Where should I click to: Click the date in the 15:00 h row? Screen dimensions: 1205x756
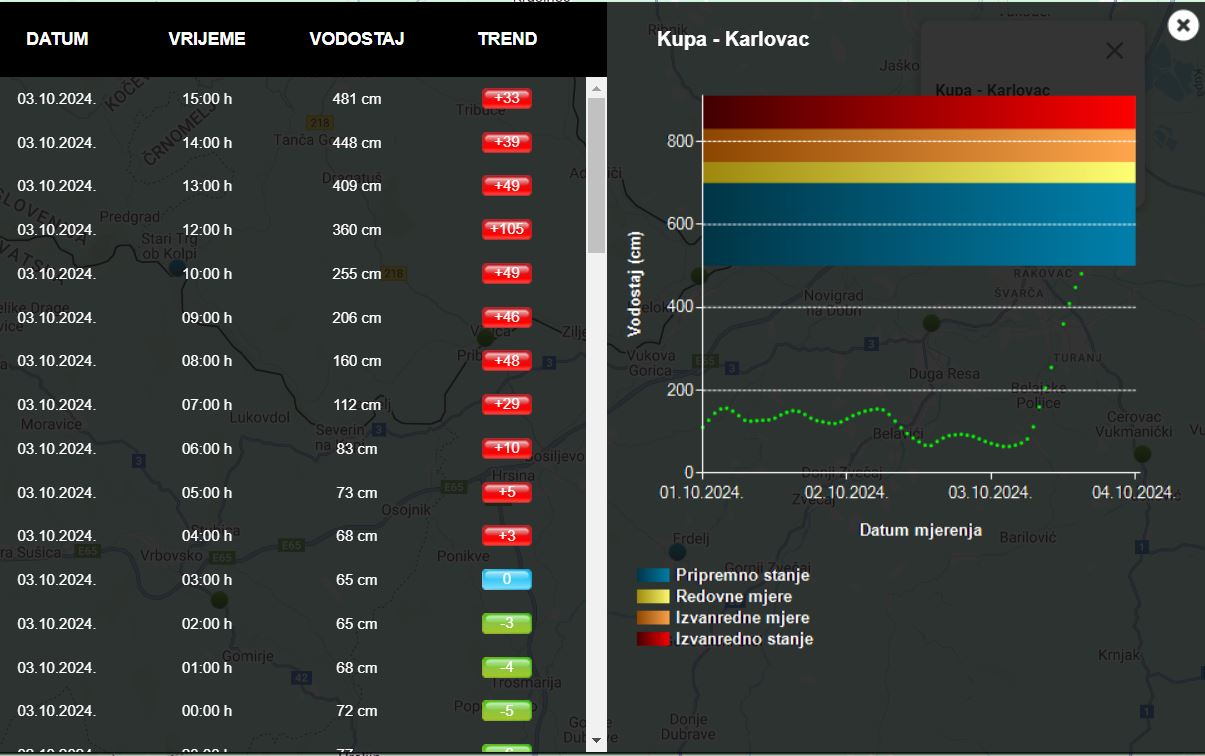click(57, 99)
